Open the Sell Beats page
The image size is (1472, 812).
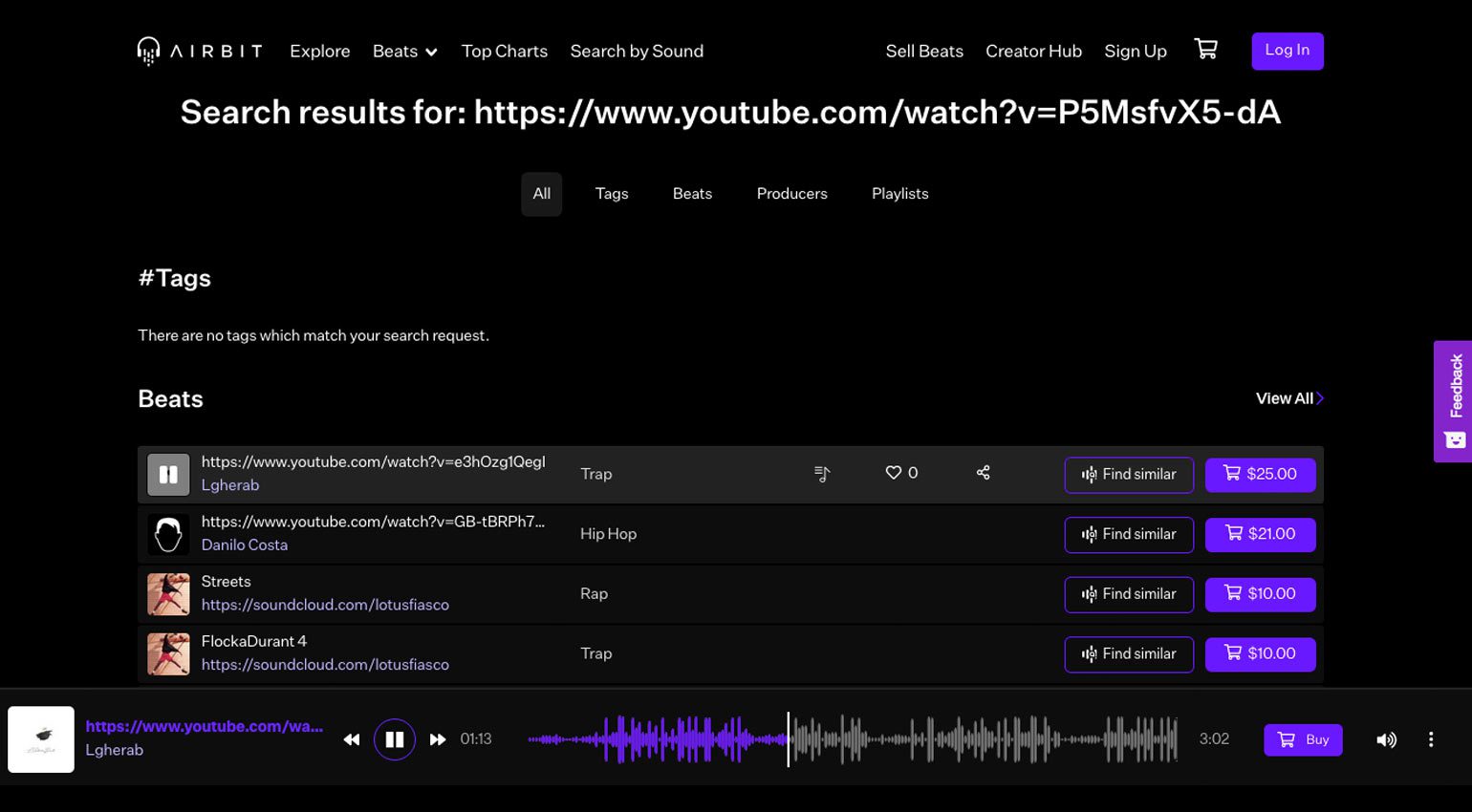tap(924, 52)
